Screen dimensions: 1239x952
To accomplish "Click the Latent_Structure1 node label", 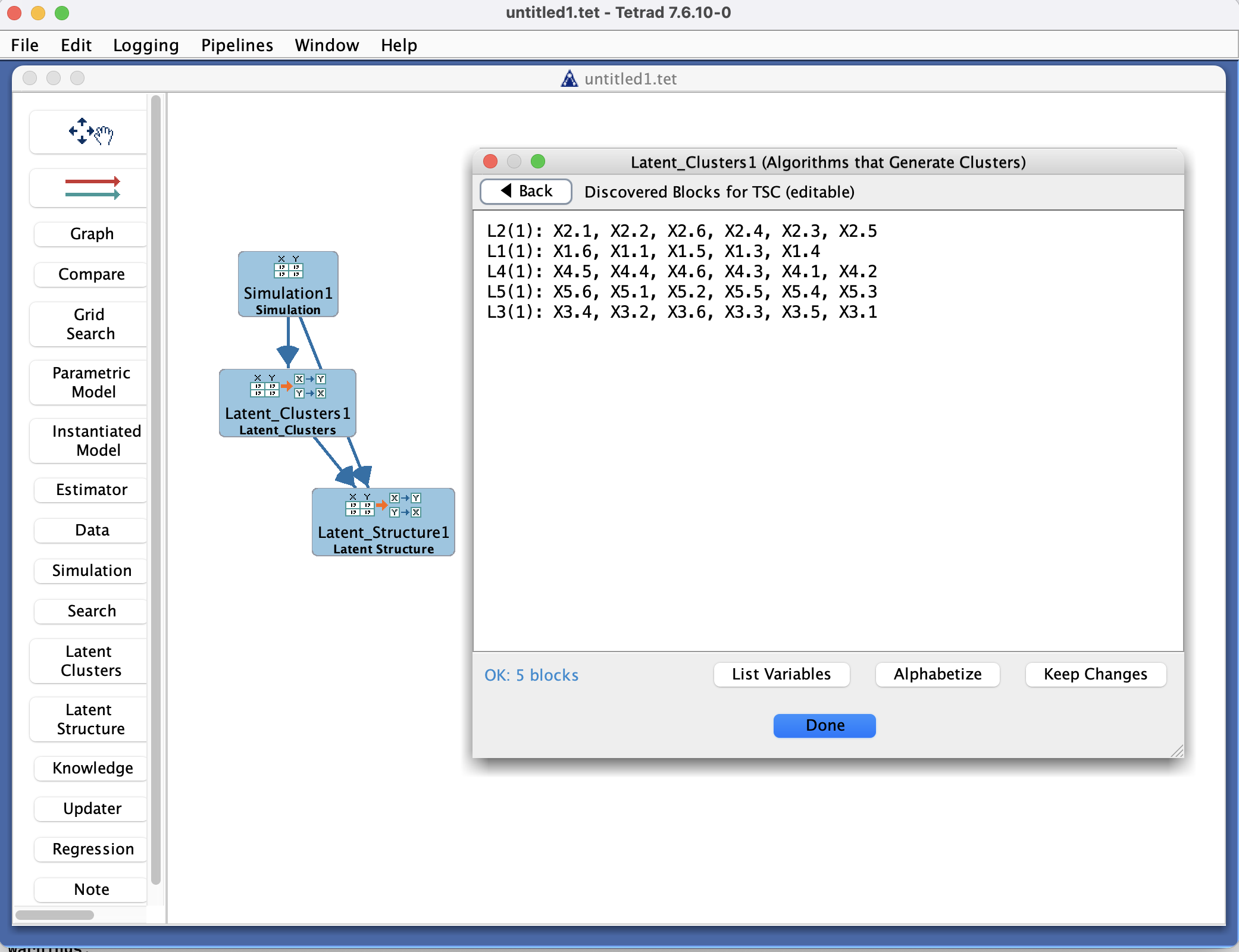I will tap(383, 533).
